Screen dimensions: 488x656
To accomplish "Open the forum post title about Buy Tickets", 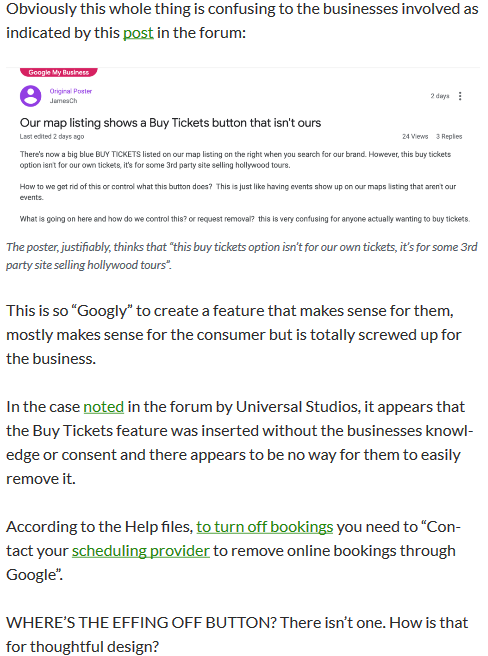I will [170, 123].
